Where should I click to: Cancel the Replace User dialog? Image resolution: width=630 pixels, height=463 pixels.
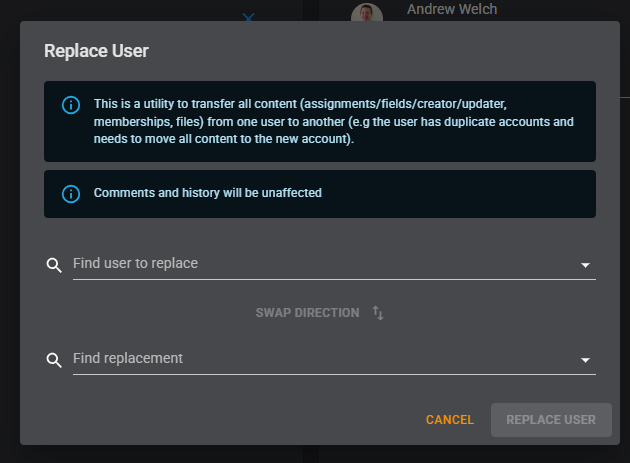pos(450,420)
